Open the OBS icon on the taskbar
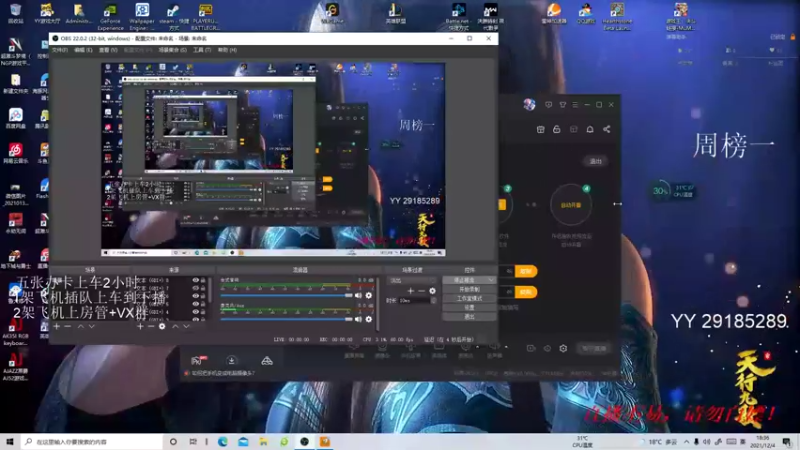800x450 pixels. click(x=305, y=441)
